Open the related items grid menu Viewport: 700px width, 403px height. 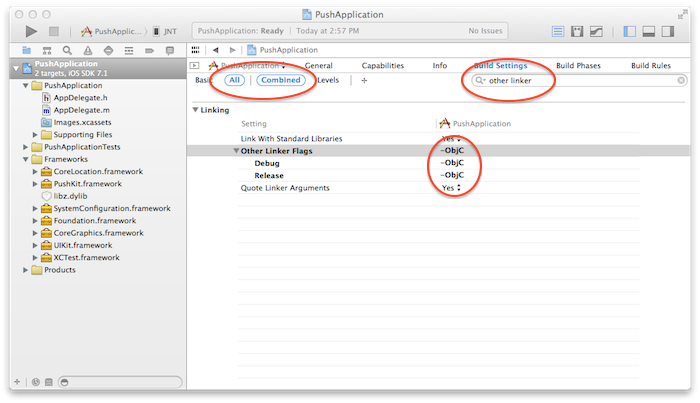coord(196,50)
